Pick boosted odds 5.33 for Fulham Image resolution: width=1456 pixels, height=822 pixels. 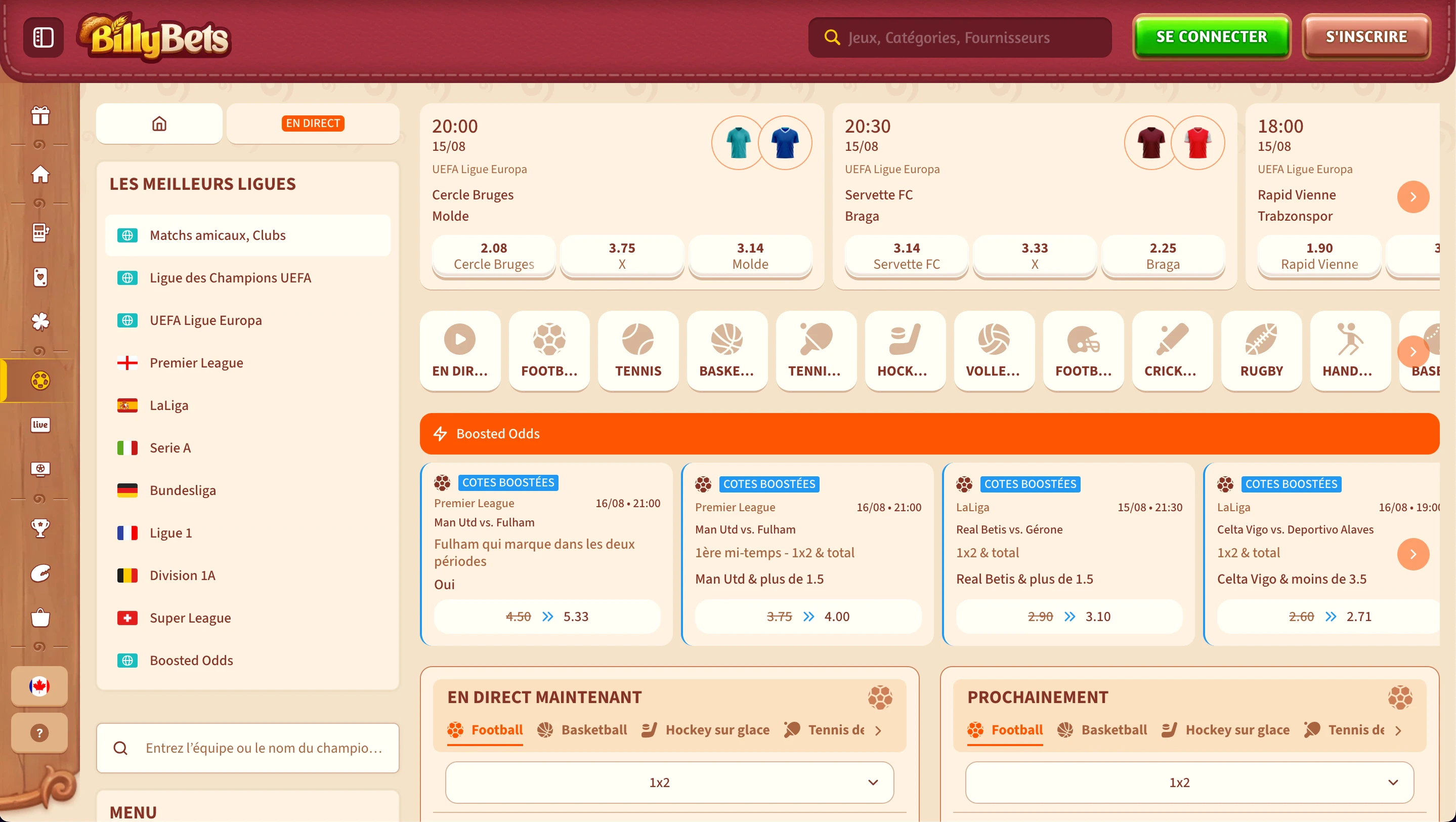click(547, 616)
